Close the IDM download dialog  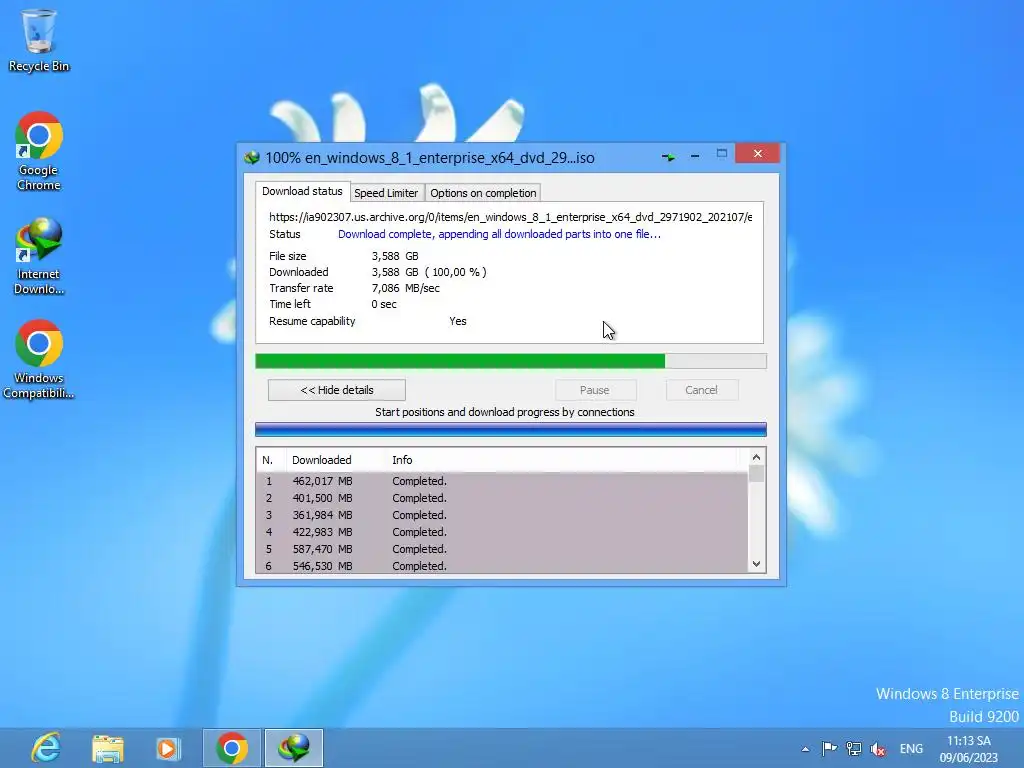(x=757, y=153)
